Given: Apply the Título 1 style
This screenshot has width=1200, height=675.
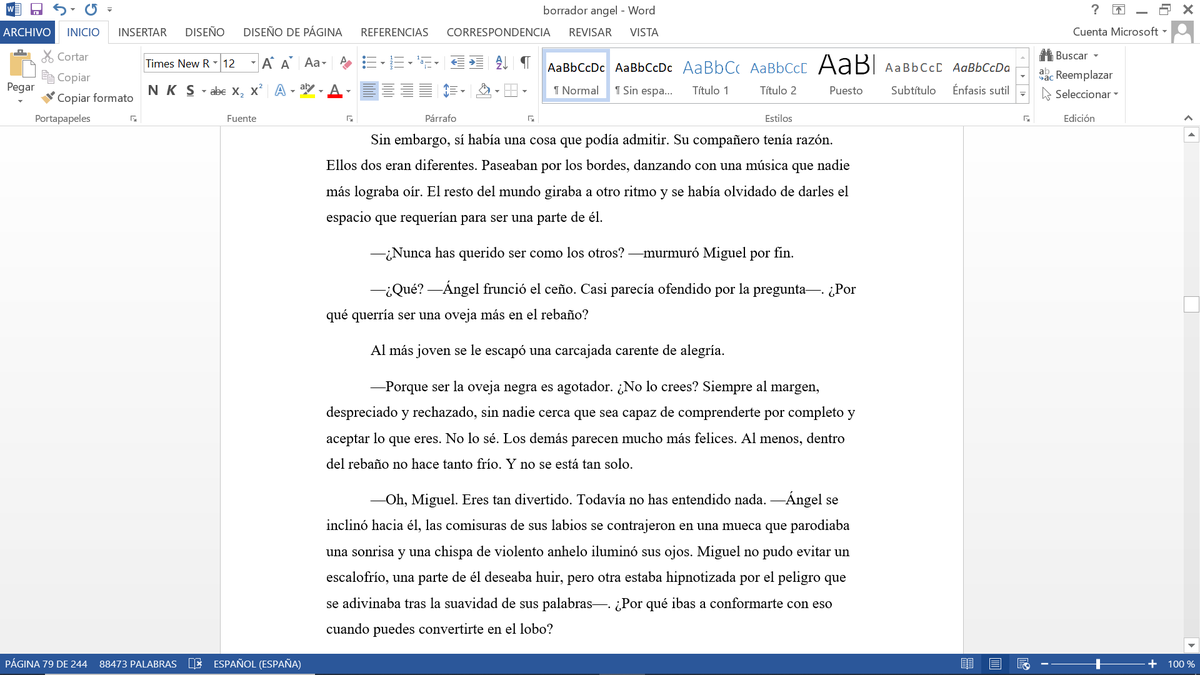Looking at the screenshot, I should click(x=710, y=76).
